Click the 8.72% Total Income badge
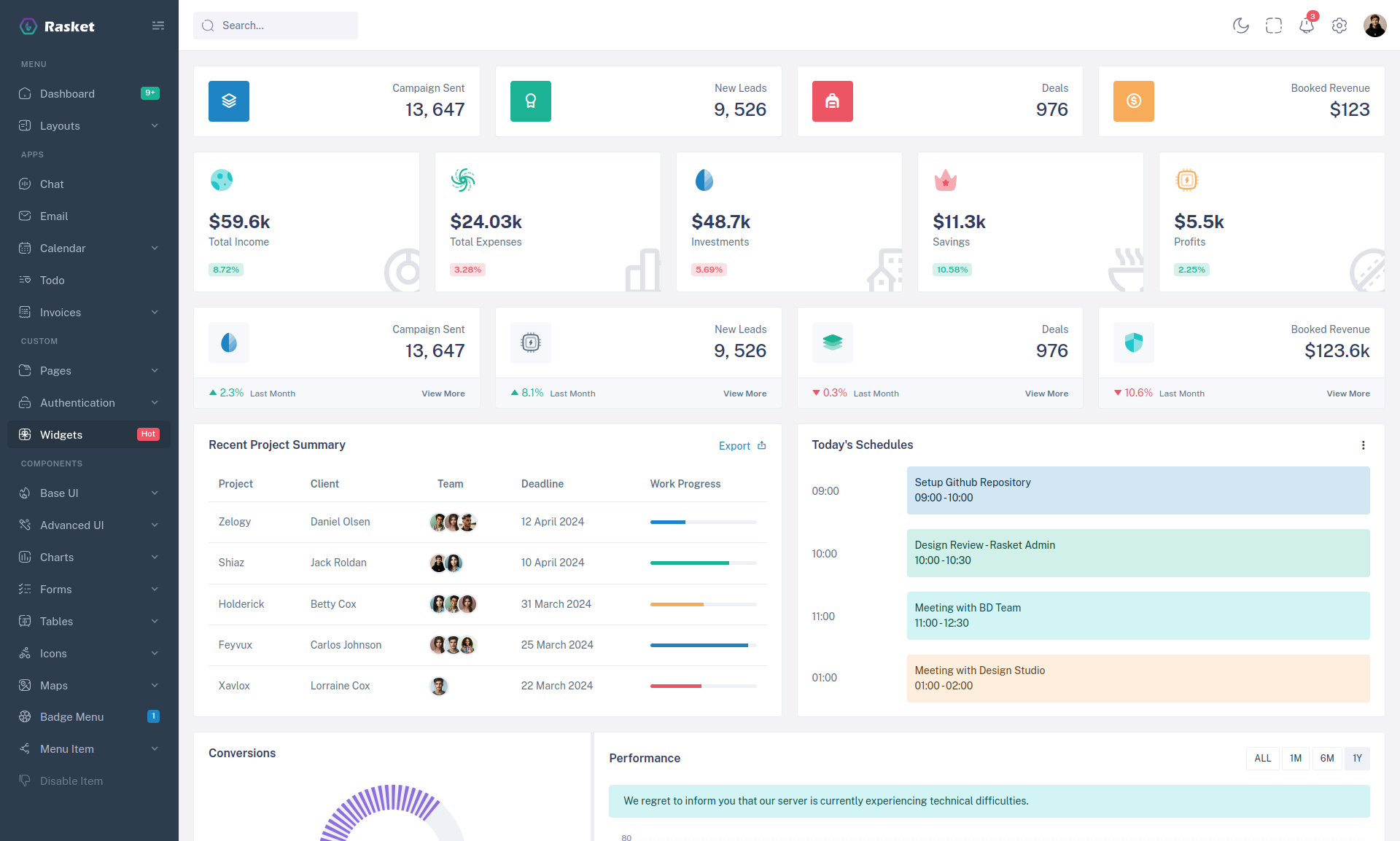Viewport: 1400px width, 841px height. click(x=226, y=270)
